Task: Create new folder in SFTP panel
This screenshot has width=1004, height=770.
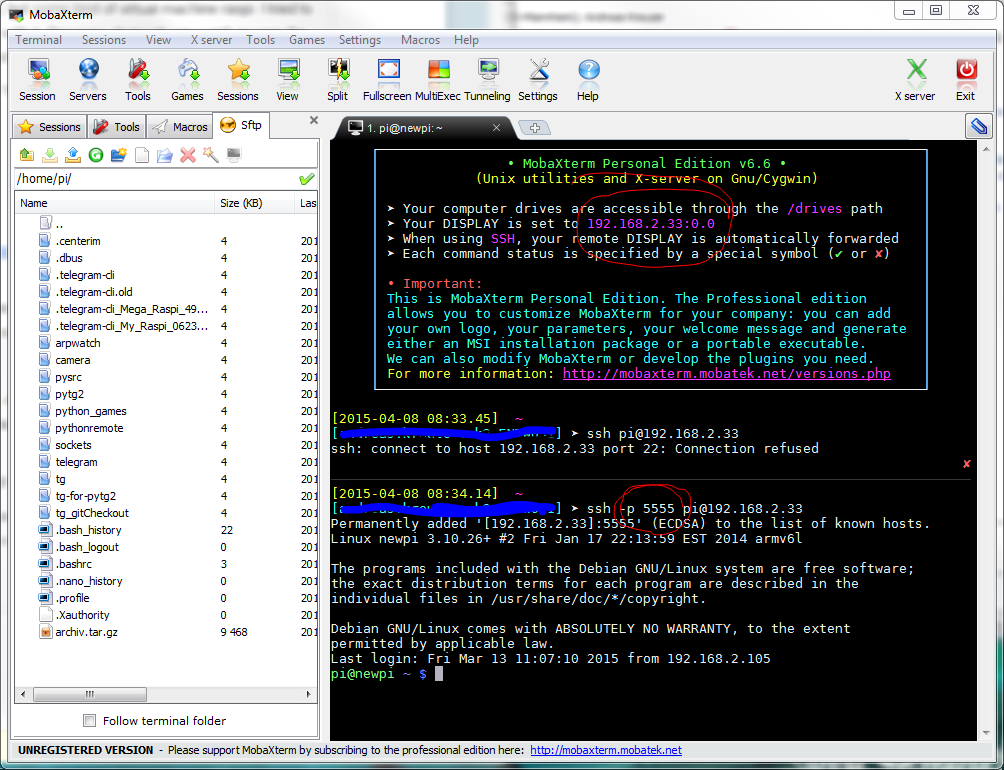Action: 118,155
